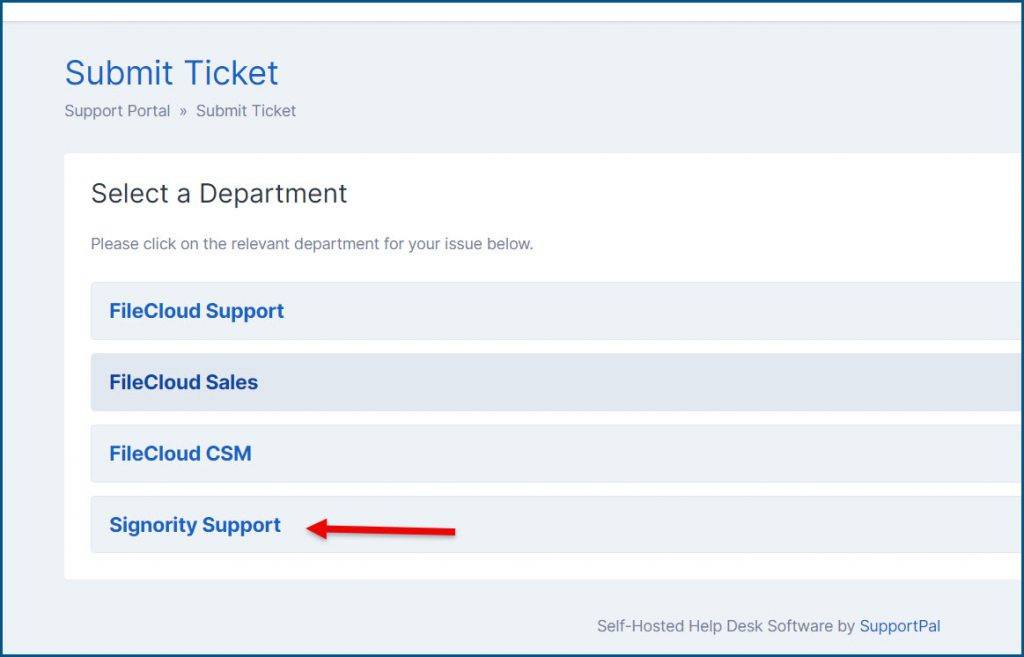Click the Submit Ticket page heading
This screenshot has width=1024, height=657.
(x=172, y=72)
